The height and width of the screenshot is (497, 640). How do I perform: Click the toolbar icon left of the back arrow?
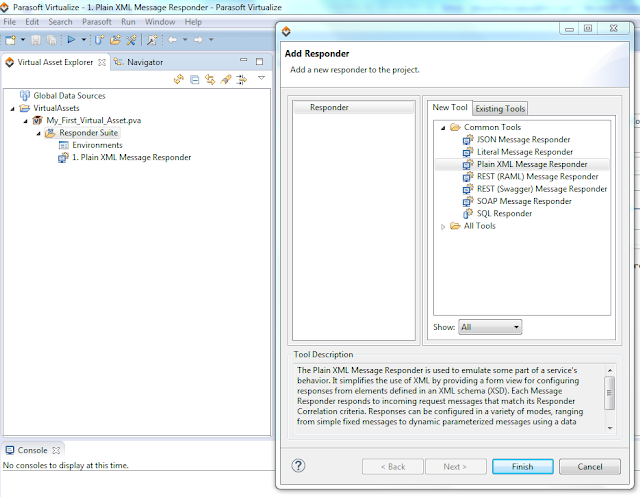pos(152,40)
